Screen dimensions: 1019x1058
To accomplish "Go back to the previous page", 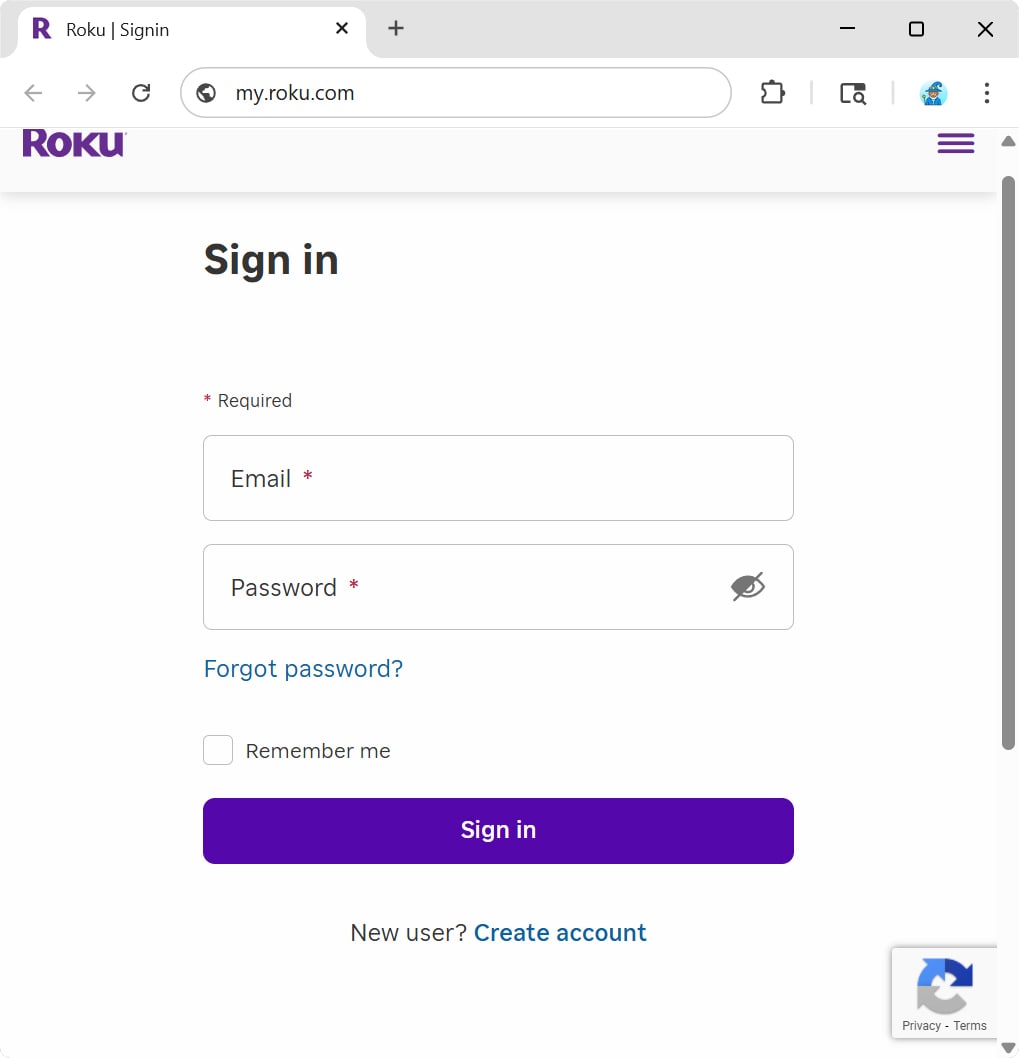I will click(x=34, y=93).
